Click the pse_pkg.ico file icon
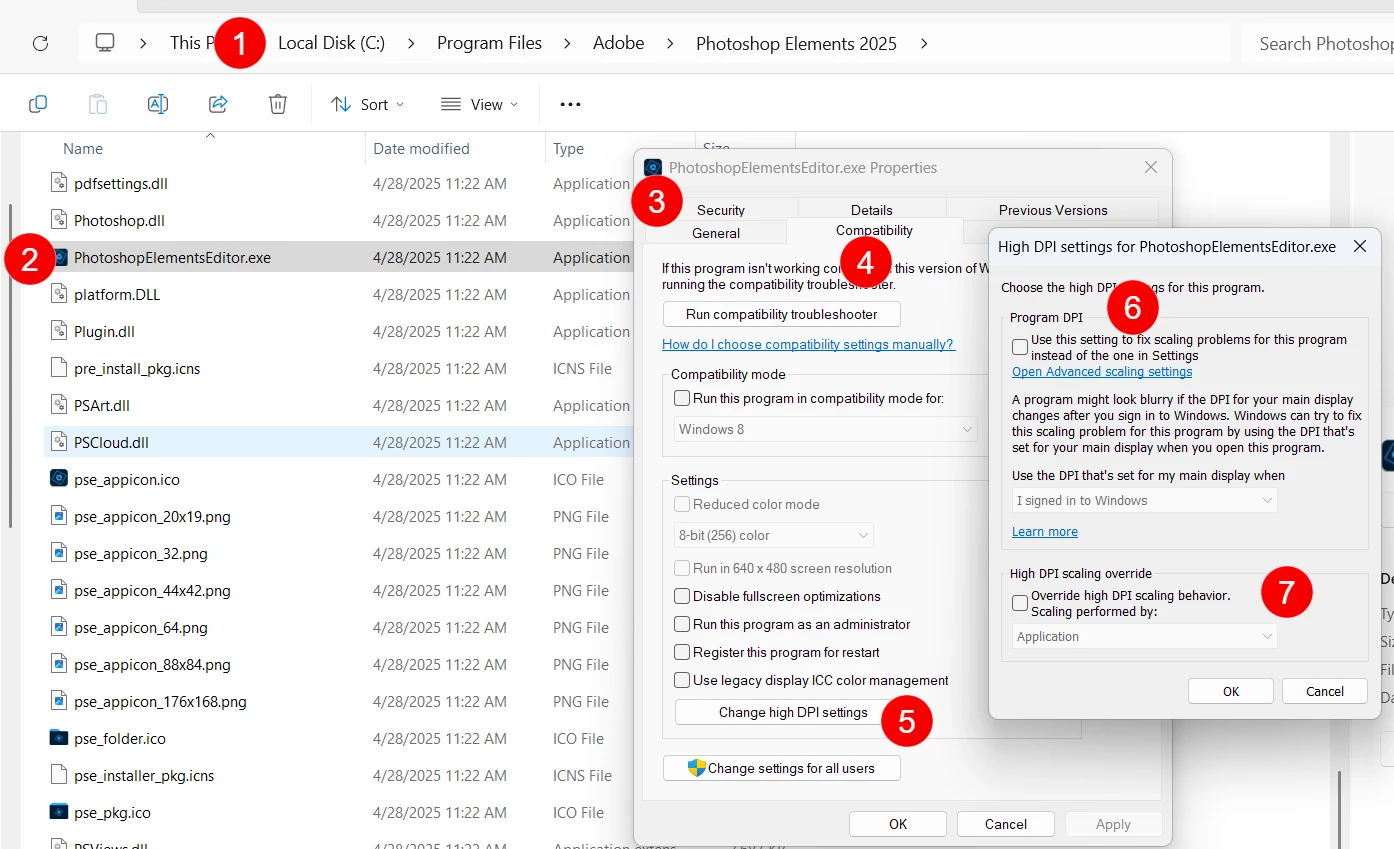The width and height of the screenshot is (1394, 849). 59,812
